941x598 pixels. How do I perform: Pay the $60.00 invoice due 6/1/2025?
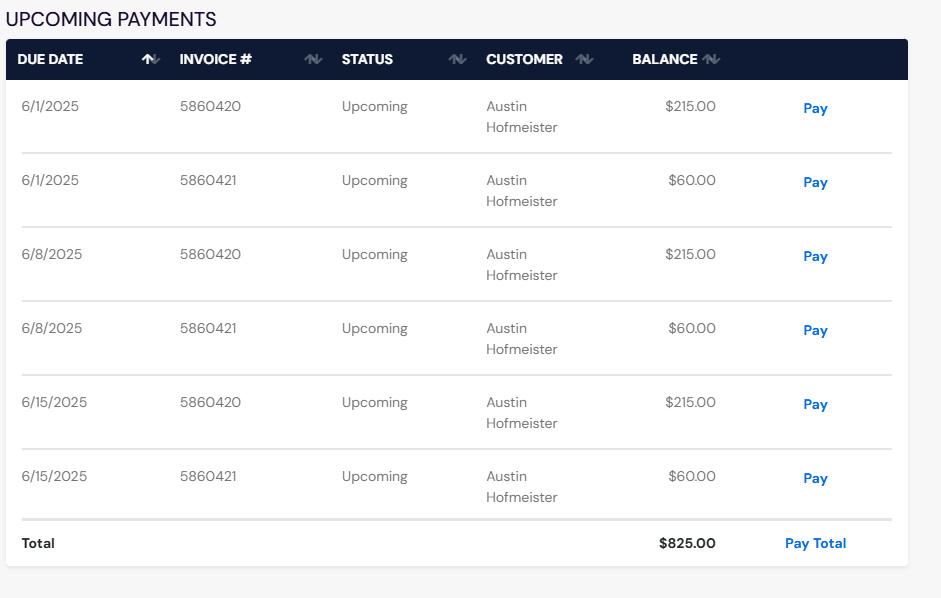tap(815, 182)
